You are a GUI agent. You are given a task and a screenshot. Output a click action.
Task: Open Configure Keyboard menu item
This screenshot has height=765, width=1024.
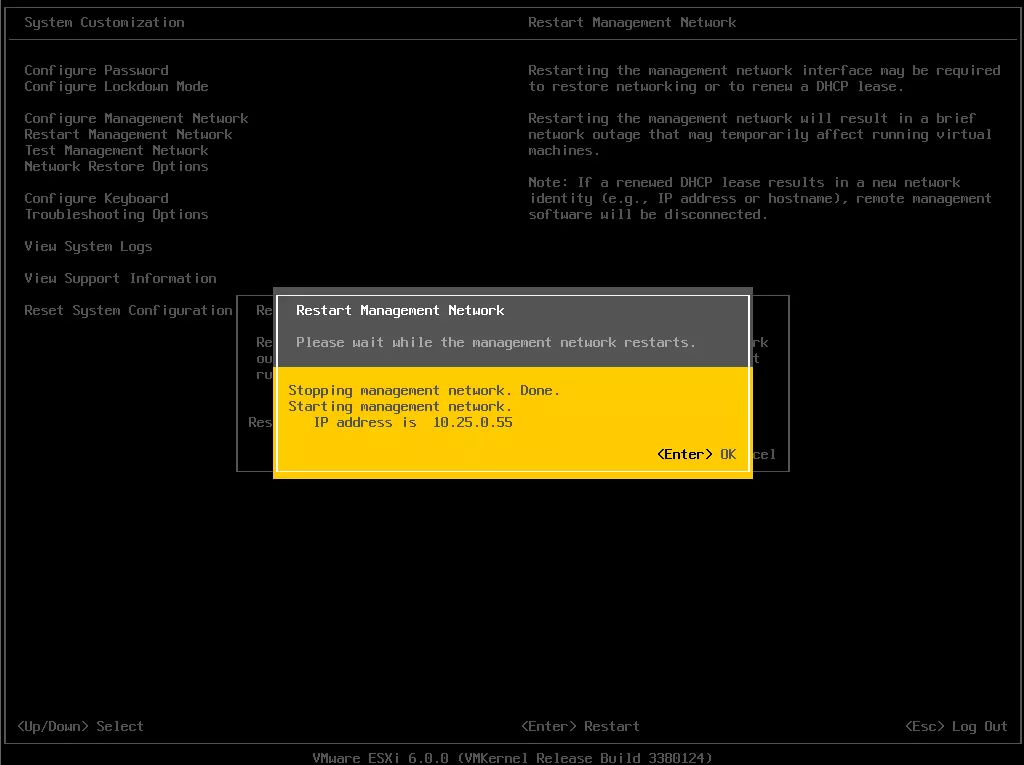[x=96, y=199]
